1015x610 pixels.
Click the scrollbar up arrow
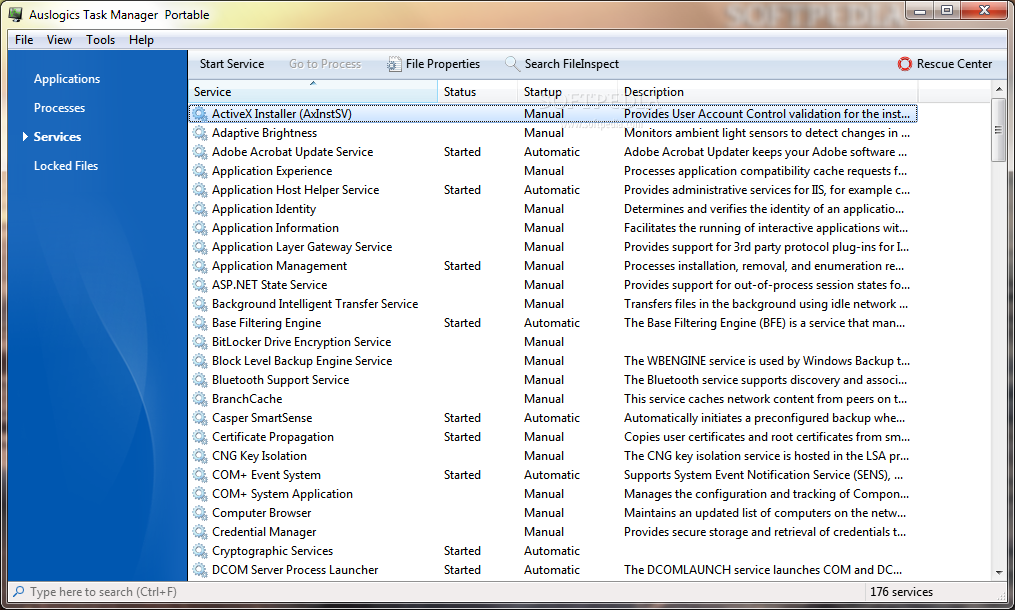[999, 89]
